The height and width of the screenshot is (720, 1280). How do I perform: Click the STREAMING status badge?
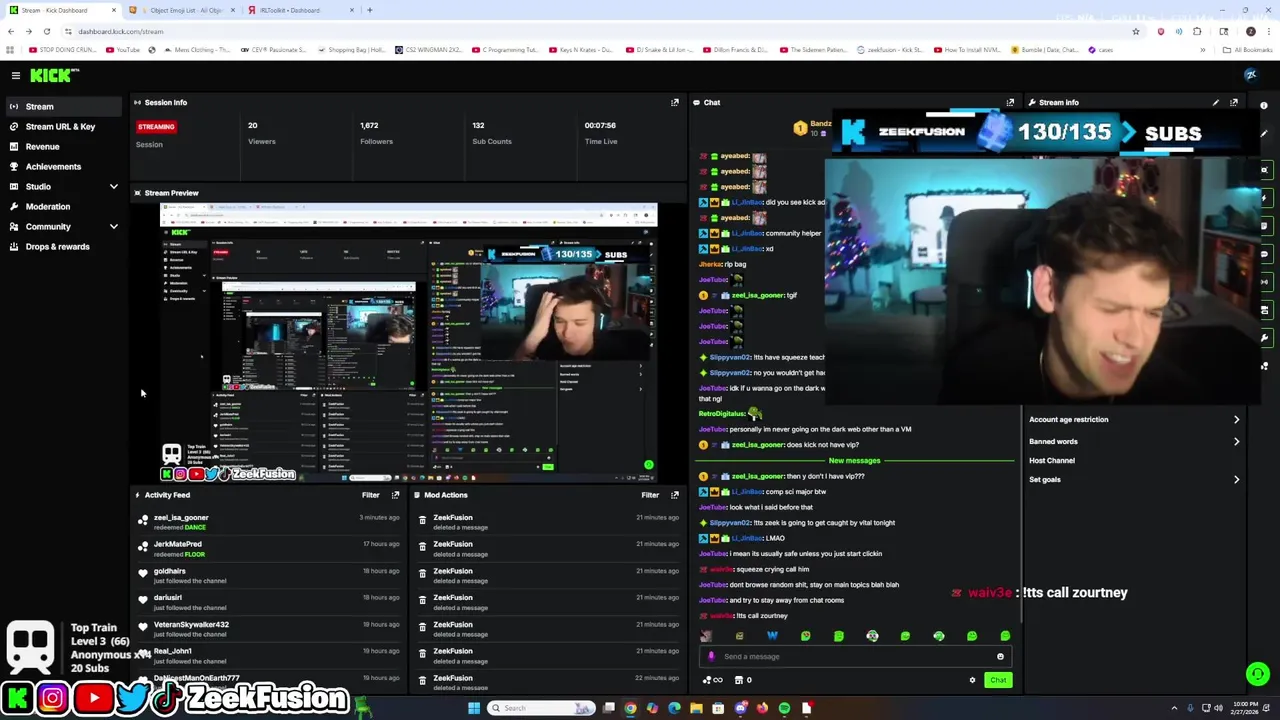point(156,127)
